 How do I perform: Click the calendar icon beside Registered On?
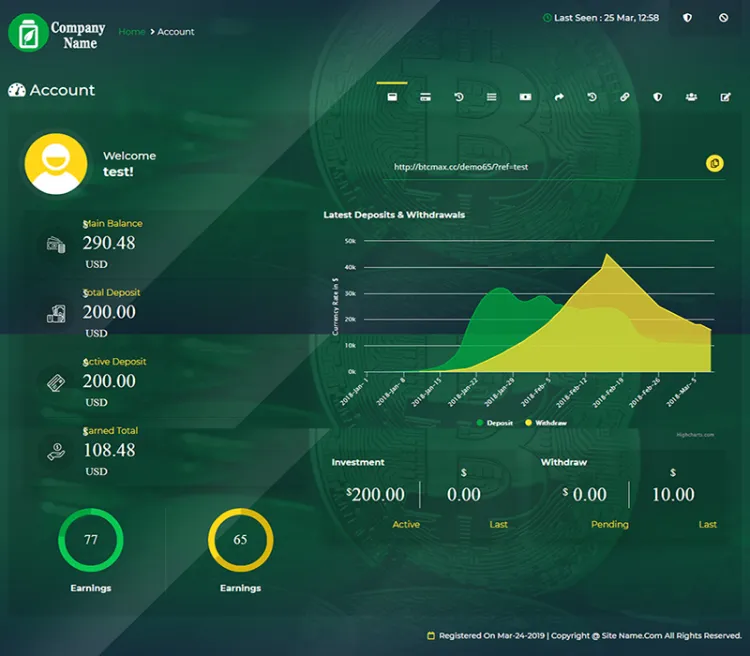pos(431,635)
